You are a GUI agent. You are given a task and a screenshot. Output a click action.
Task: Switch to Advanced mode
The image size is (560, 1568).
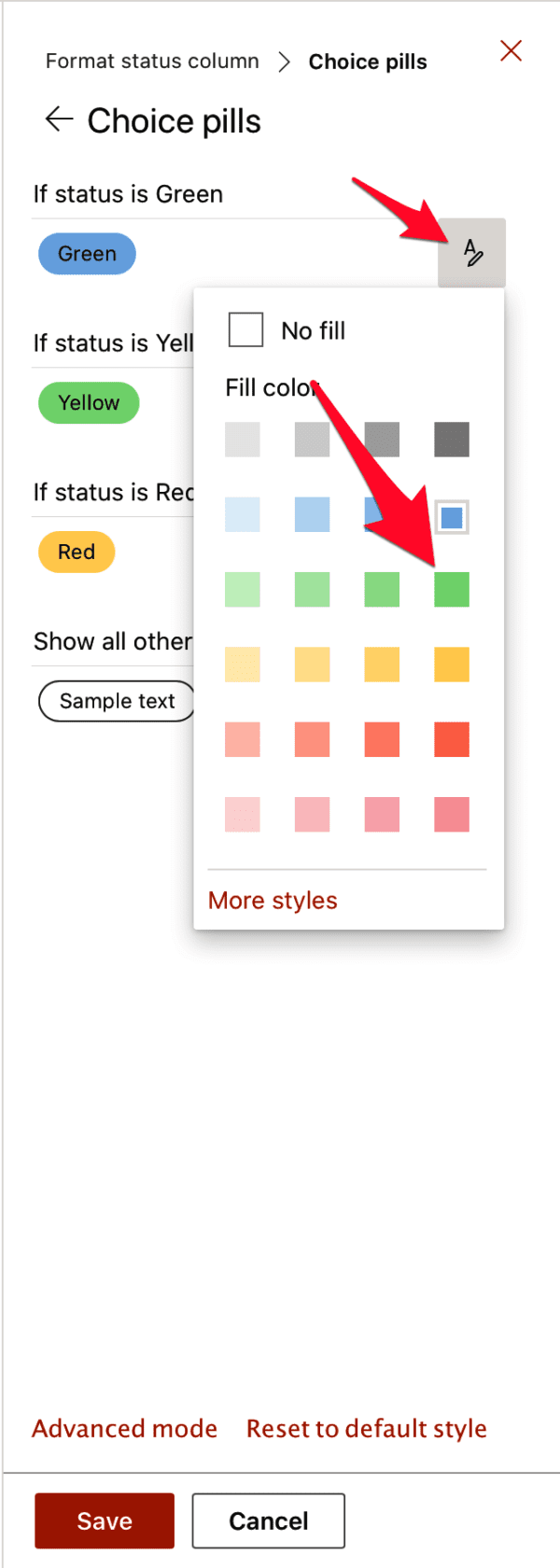point(124,1428)
